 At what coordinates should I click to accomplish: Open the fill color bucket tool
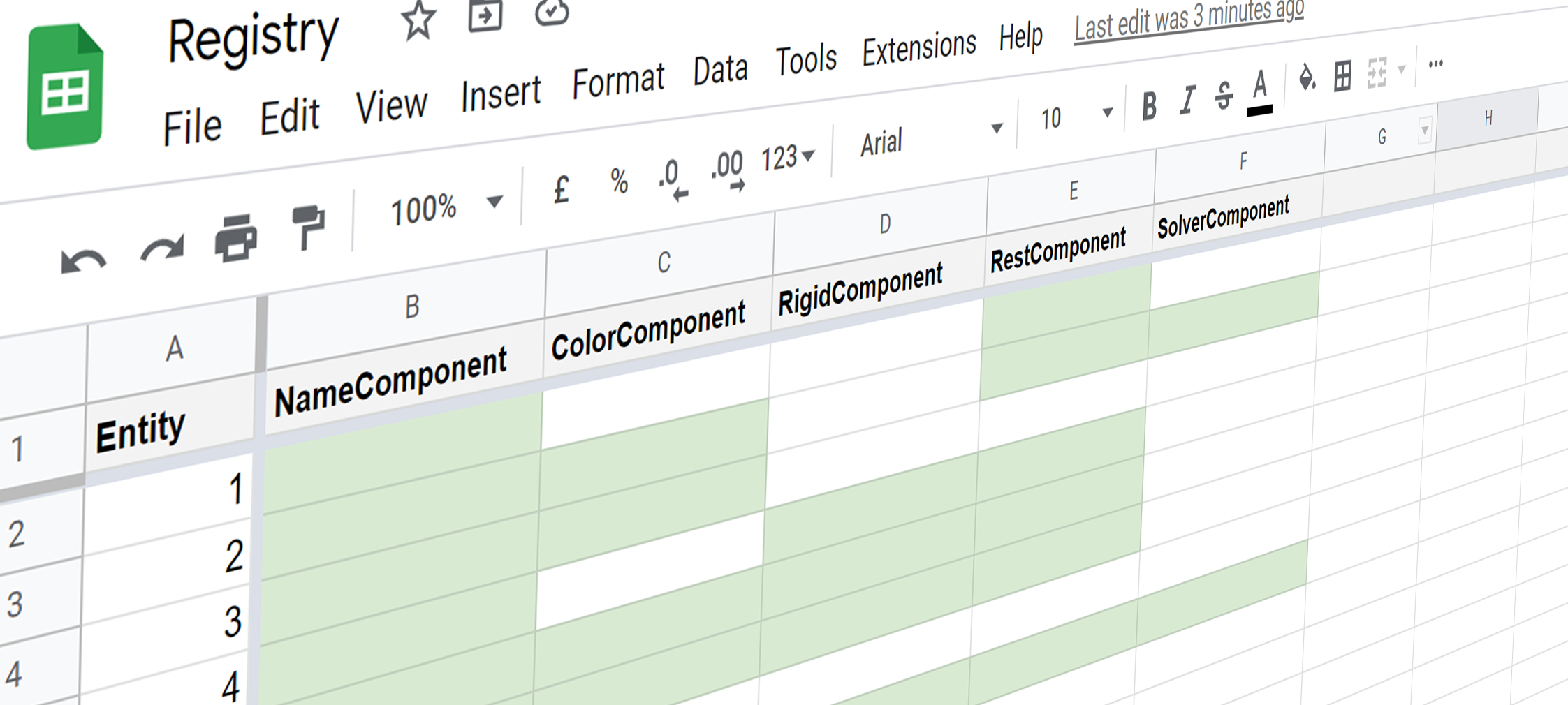(x=1306, y=78)
